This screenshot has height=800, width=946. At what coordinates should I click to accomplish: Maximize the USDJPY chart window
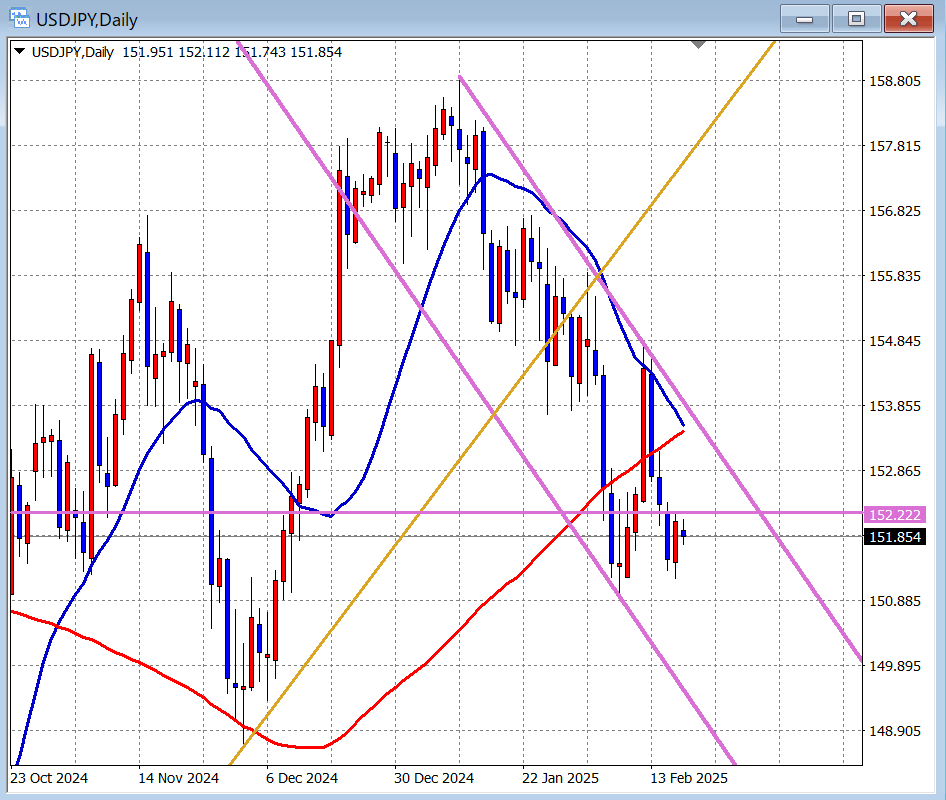click(x=857, y=18)
